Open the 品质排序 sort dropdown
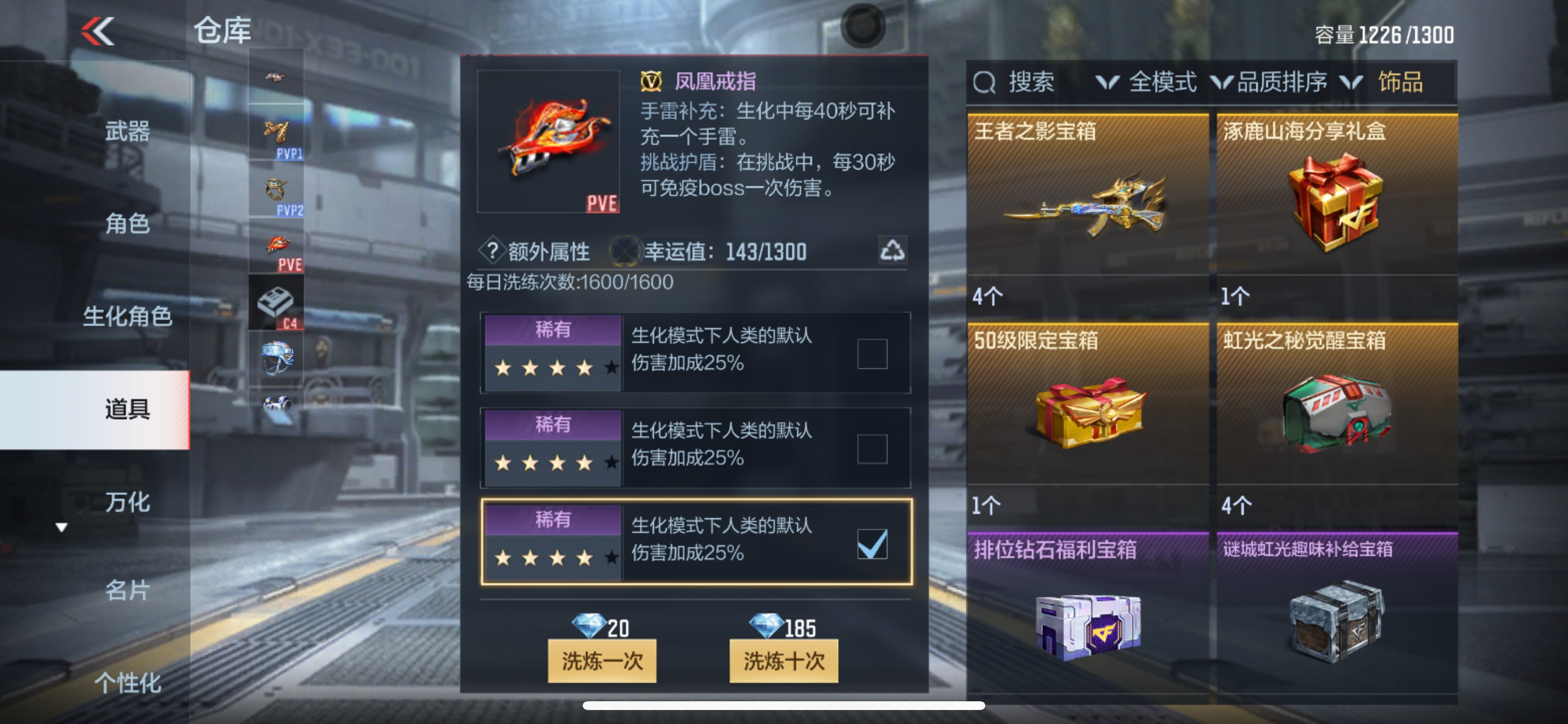This screenshot has width=1568, height=724. coord(1268,83)
